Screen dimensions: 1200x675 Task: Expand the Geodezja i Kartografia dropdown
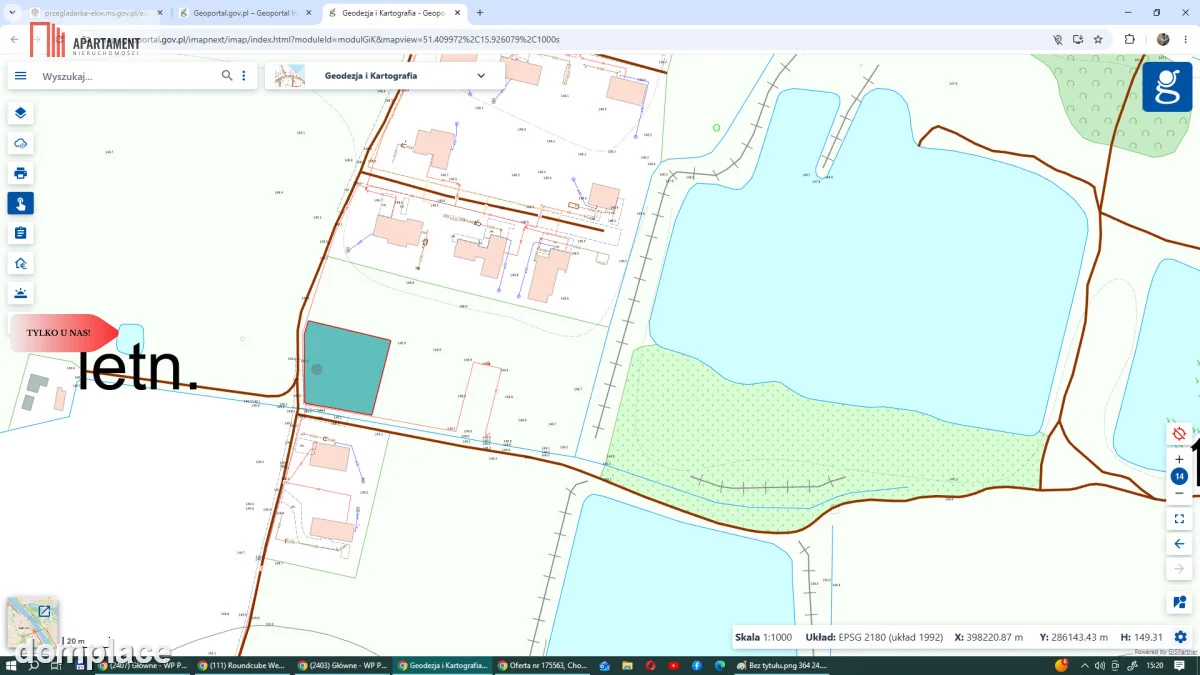481,76
